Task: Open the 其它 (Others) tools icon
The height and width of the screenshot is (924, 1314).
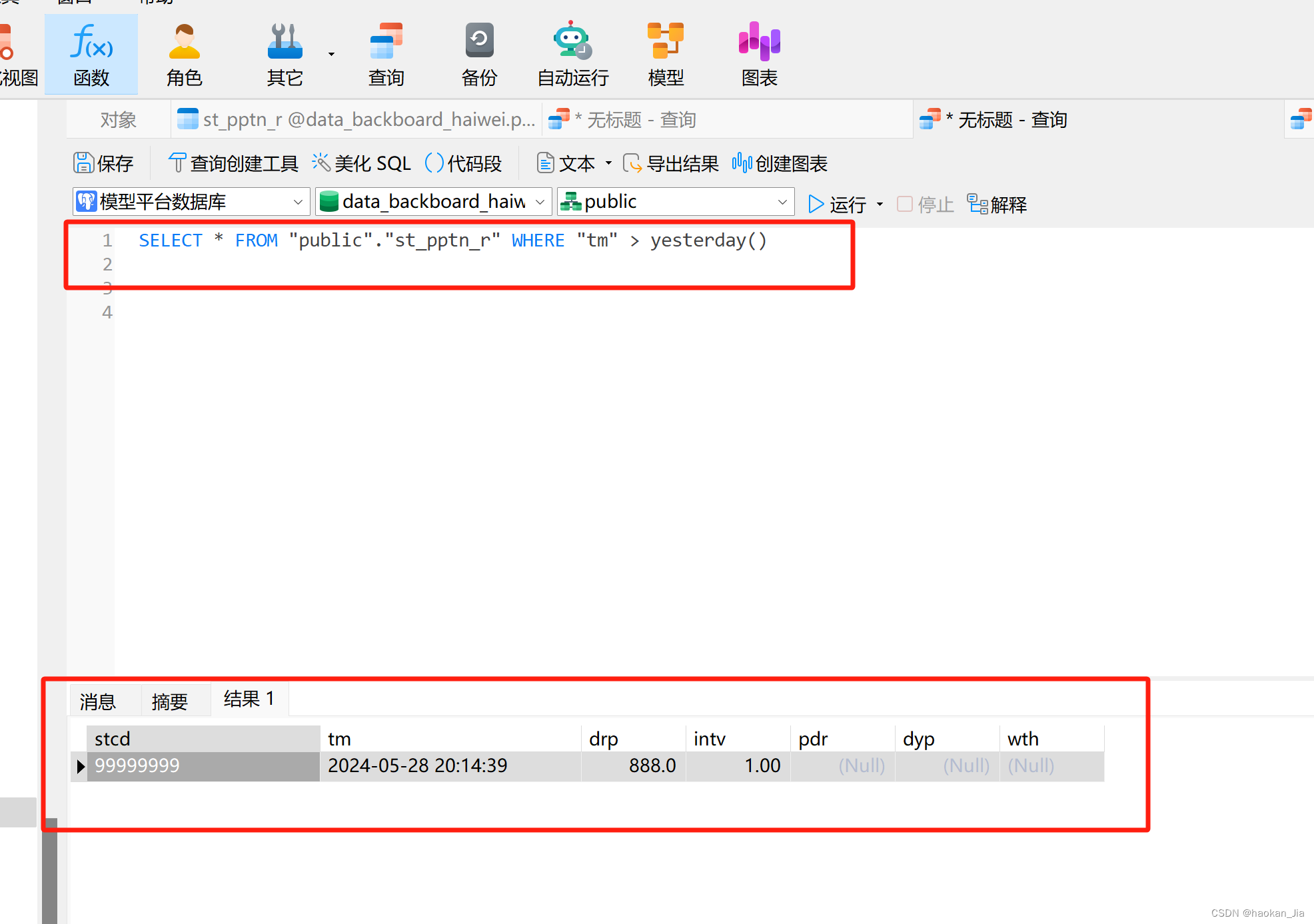Action: (x=285, y=54)
